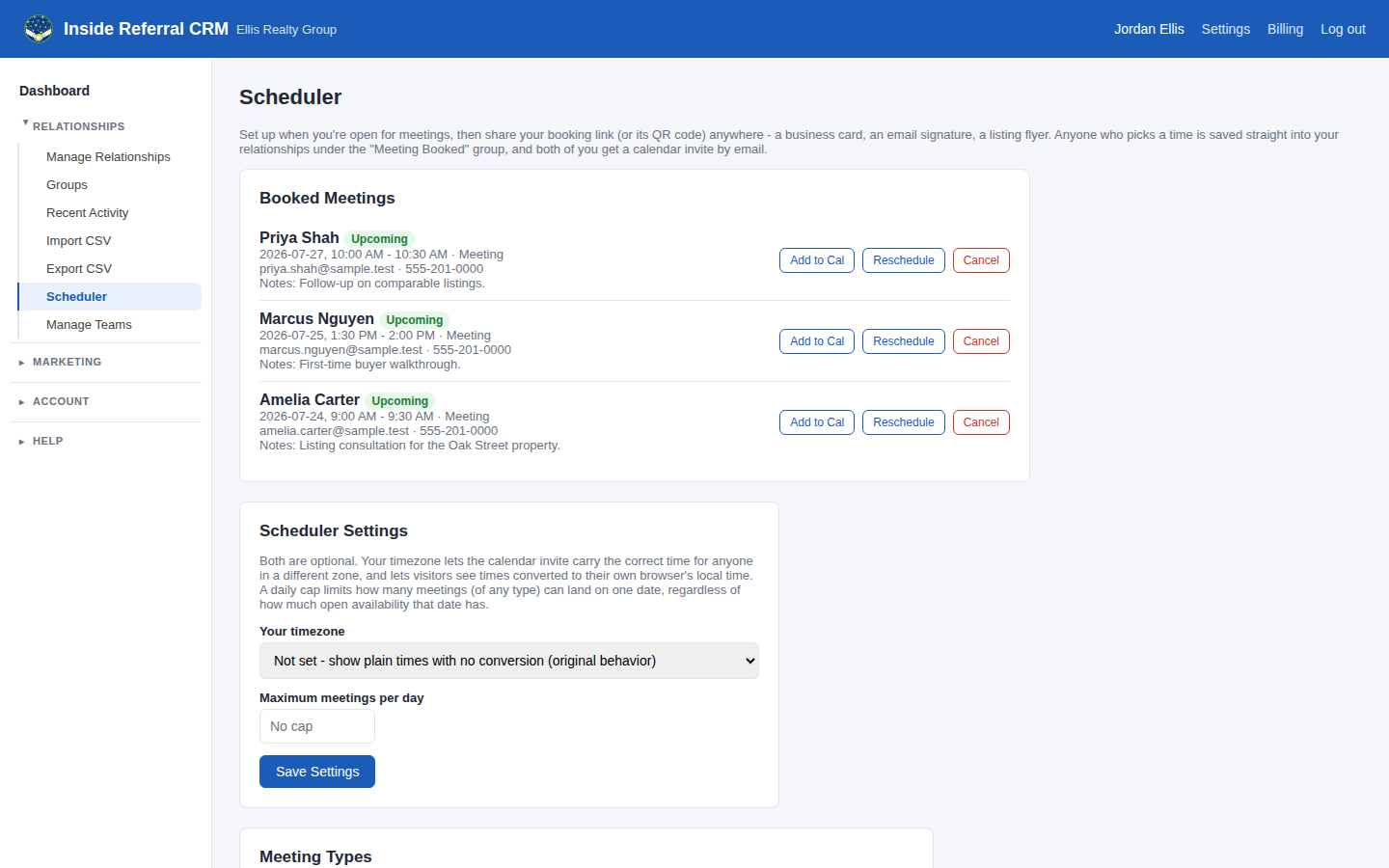Open Jordan Ellis profile link

point(1149,29)
